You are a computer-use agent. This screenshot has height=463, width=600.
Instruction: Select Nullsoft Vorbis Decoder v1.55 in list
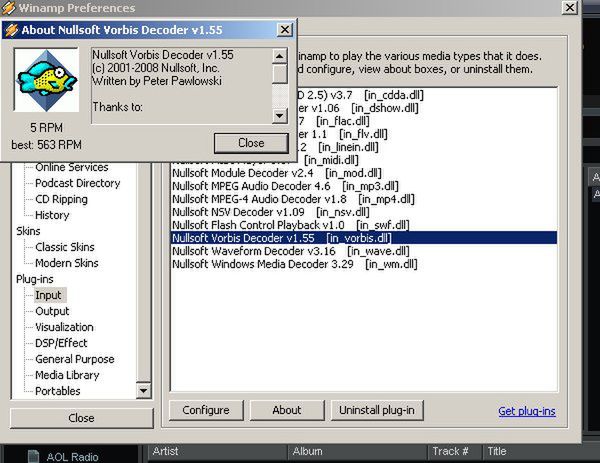tap(364, 238)
